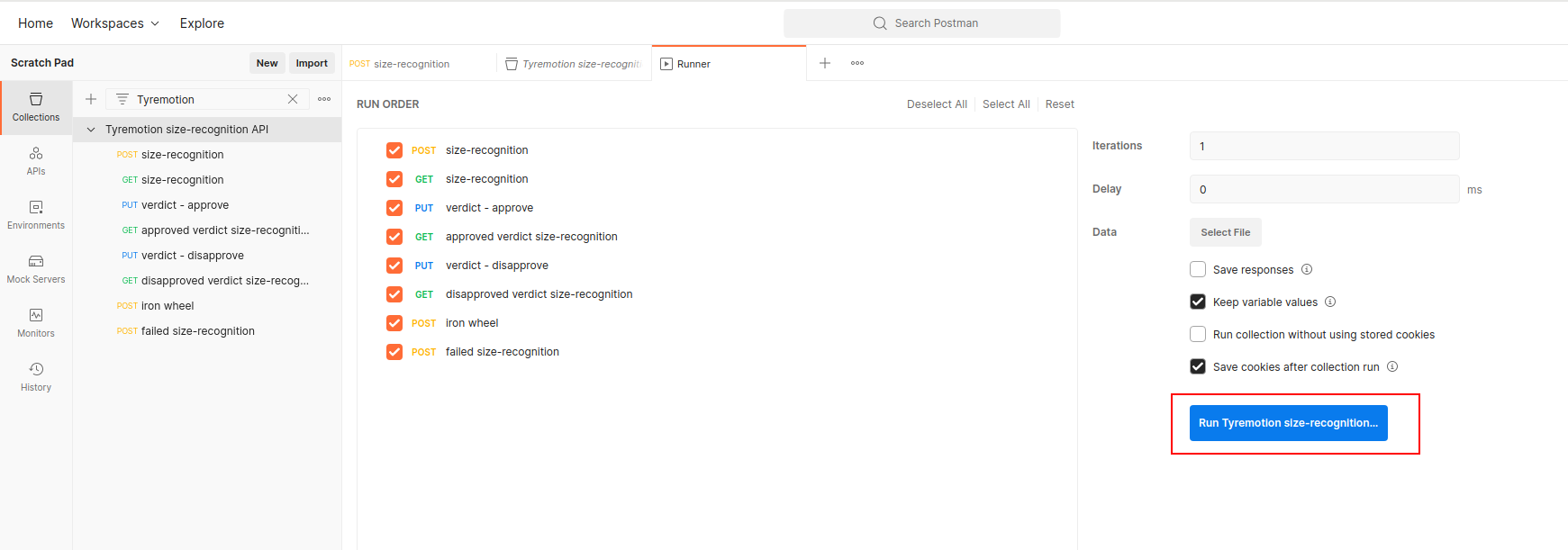Click the plus icon to create new collection
This screenshot has height=550, width=1568.
pos(91,99)
